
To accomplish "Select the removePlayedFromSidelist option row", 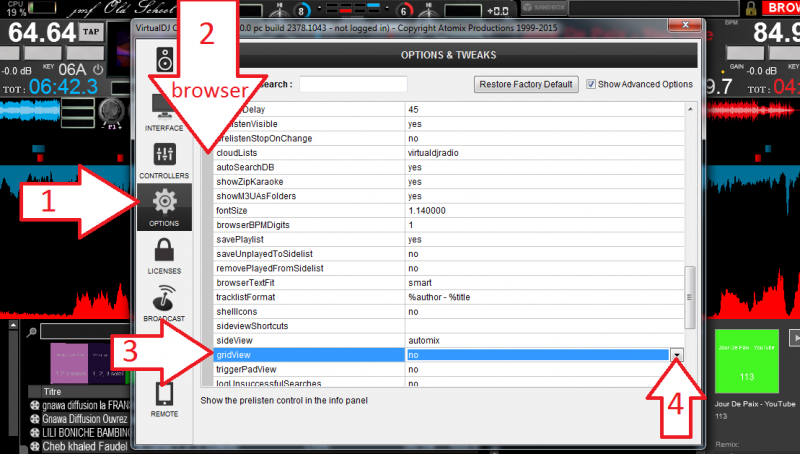I will pyautogui.click(x=448, y=268).
